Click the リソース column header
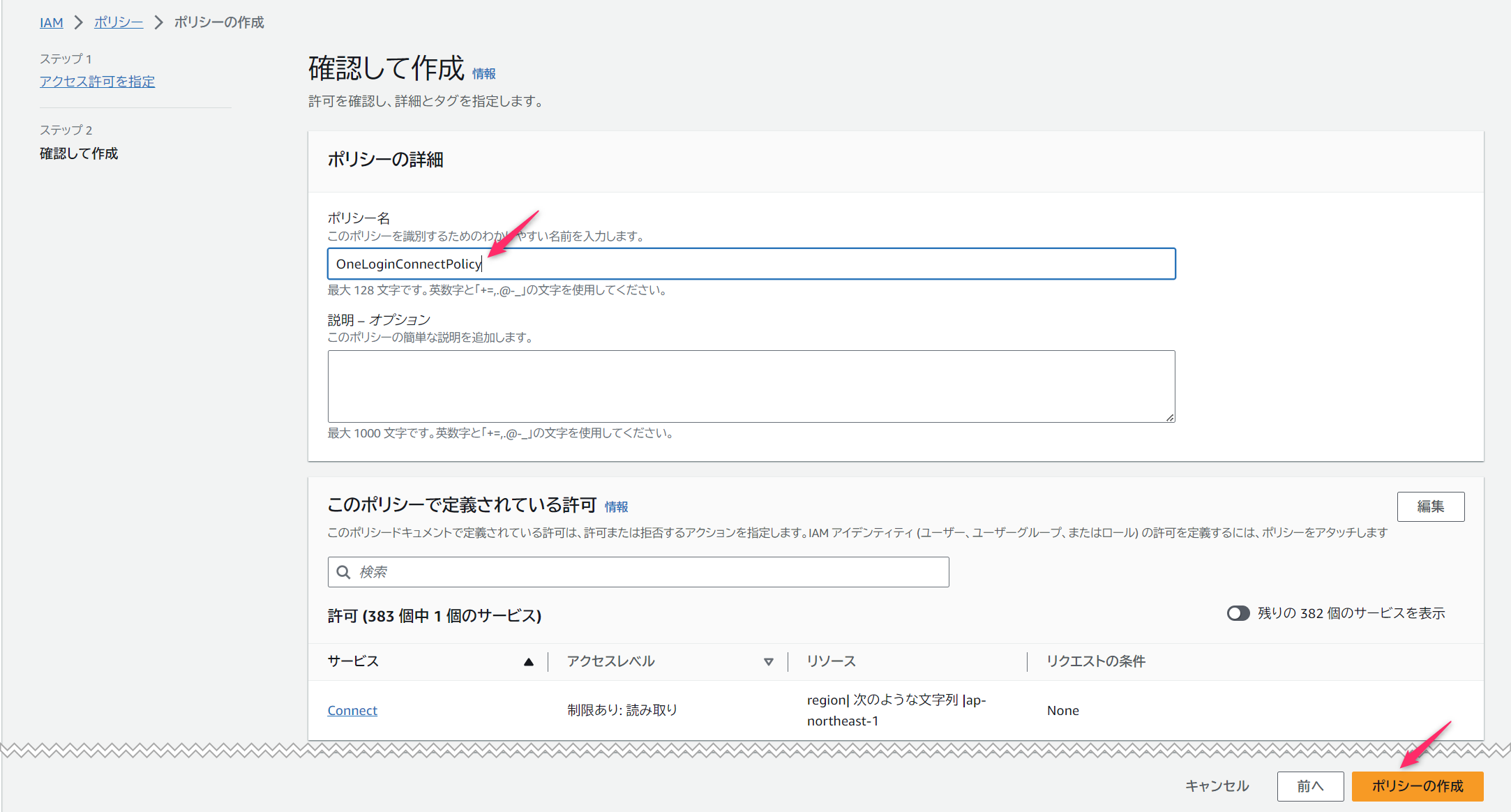Screen dimensions: 1511x812 click(x=831, y=661)
